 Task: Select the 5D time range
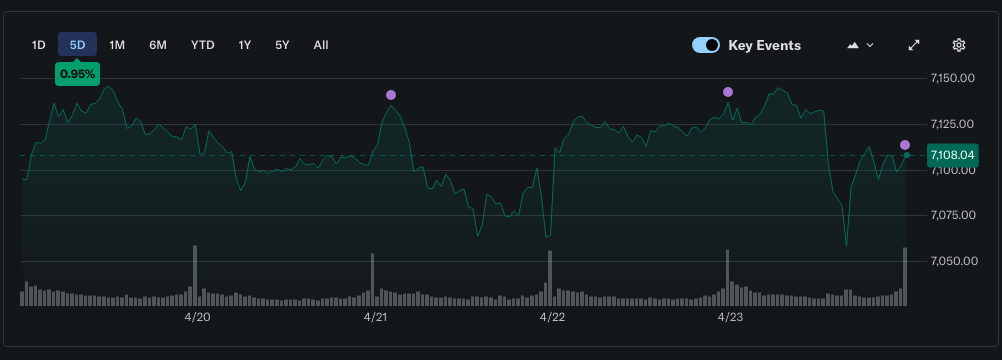77,45
